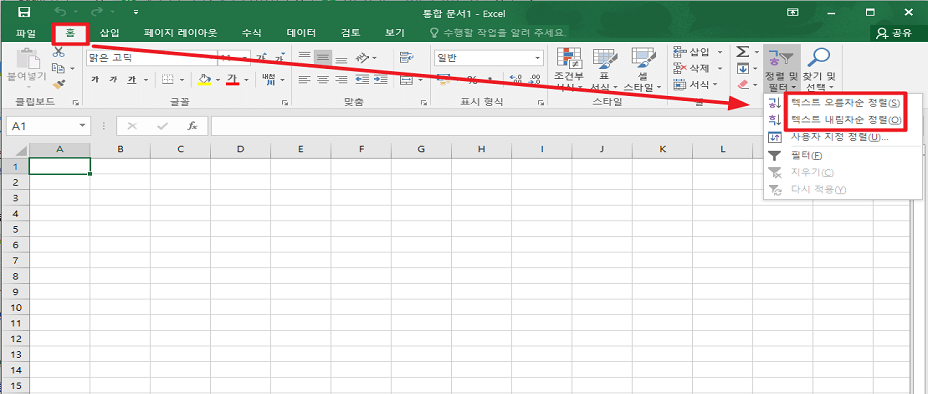Image resolution: width=928 pixels, height=394 pixels.
Task: Open Find & Select (찾기 및 선택)
Action: [x=820, y=70]
